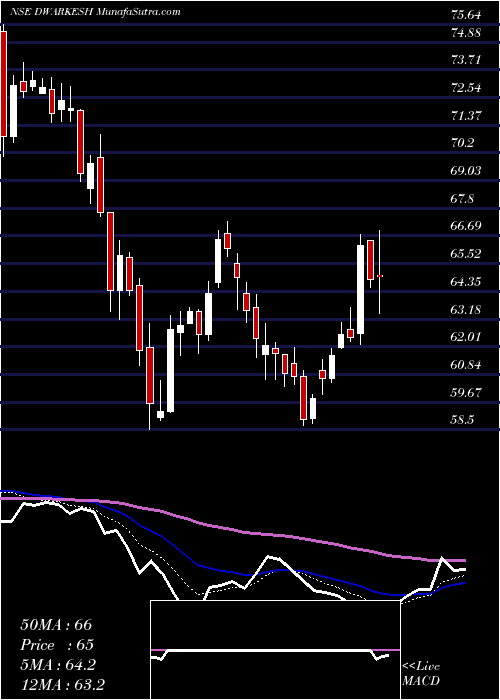
Task: Click the 74.88 price axis label
Action: [x=466, y=33]
